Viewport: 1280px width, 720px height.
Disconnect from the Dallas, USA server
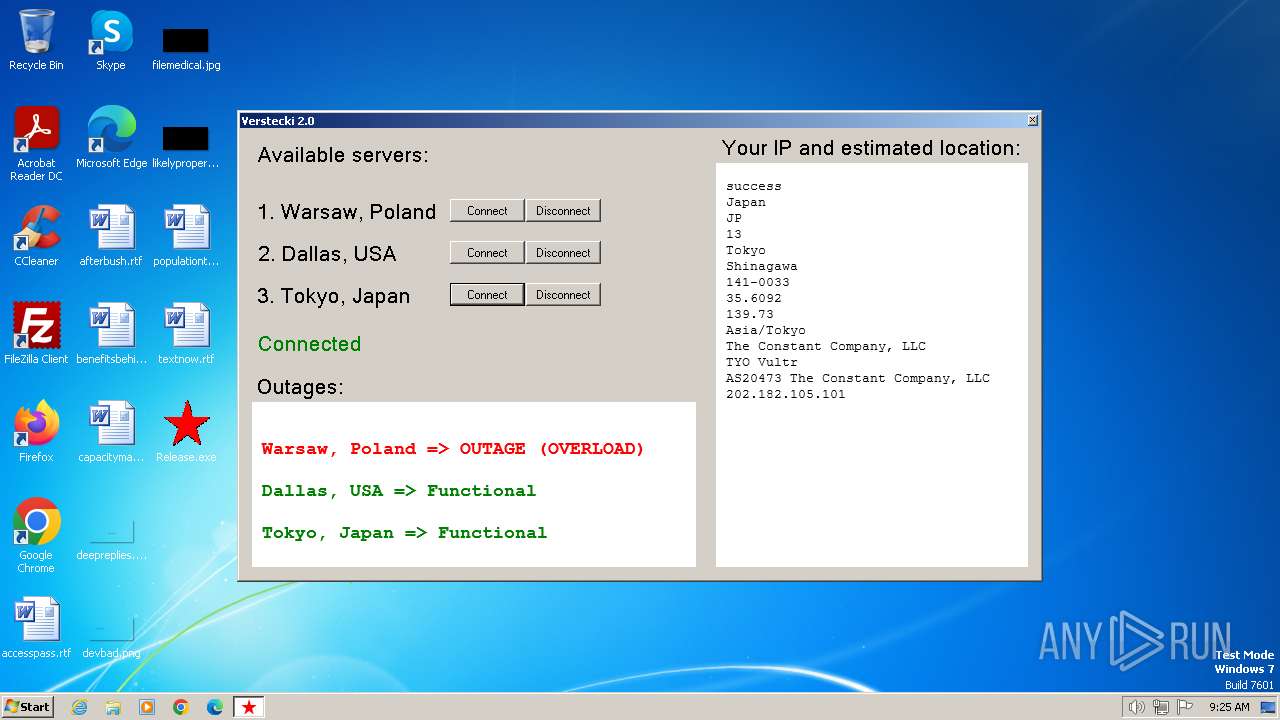tap(563, 253)
